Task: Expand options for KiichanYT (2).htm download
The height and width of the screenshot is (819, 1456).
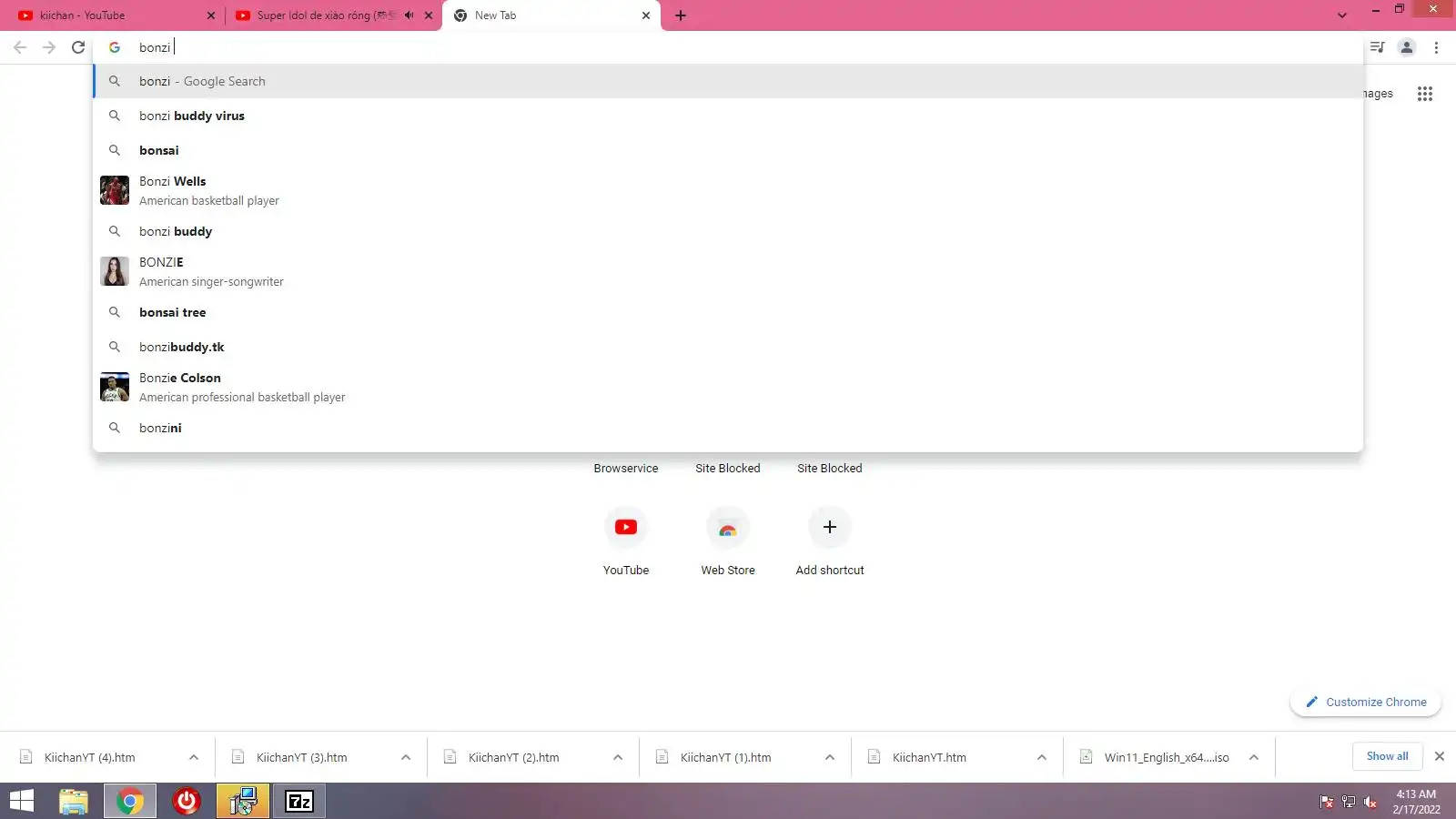Action: (618, 757)
